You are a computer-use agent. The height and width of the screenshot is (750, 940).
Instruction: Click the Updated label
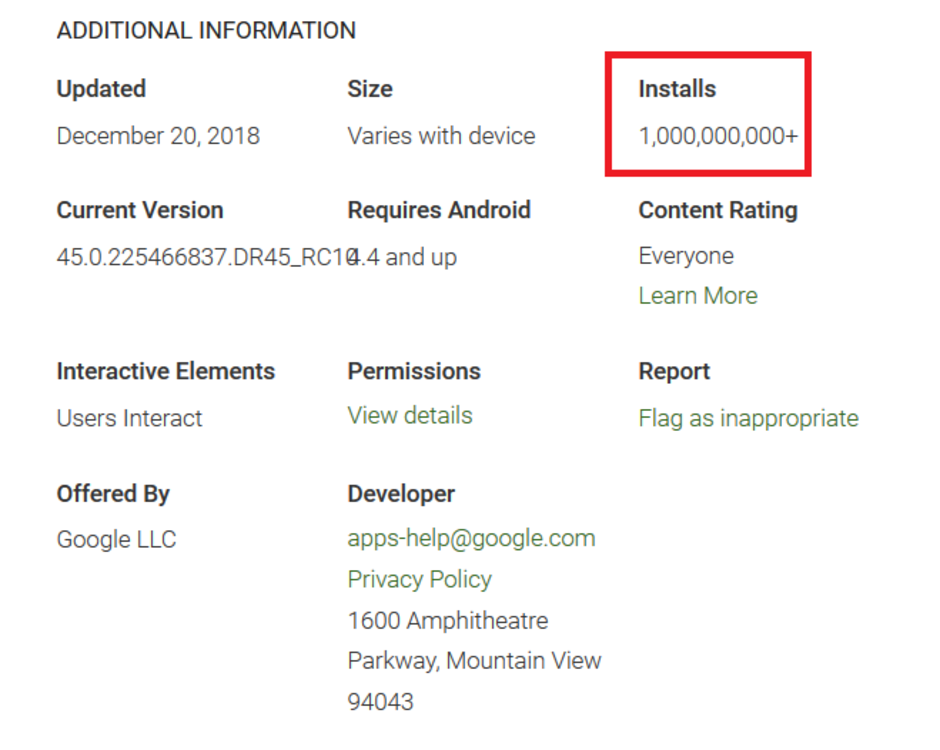pos(101,89)
